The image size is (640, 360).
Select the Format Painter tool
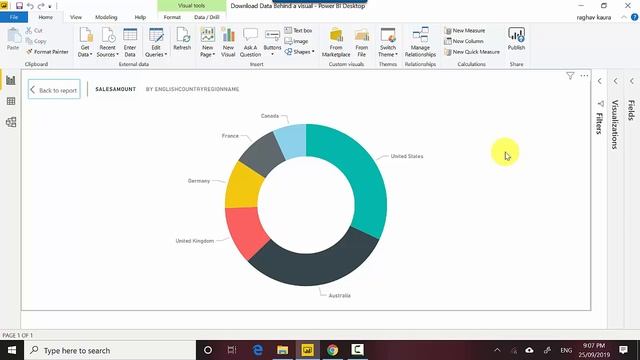(x=47, y=52)
